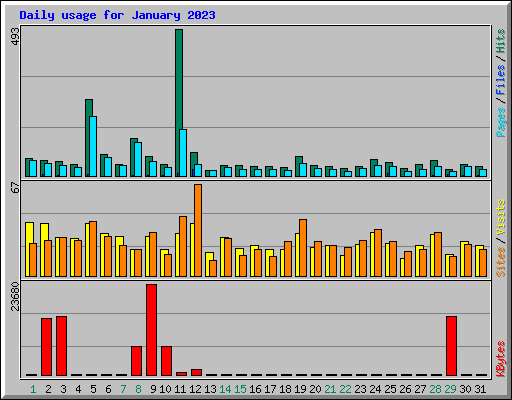Click the small red KBytes bar for day 12
Image resolution: width=512 pixels, height=400 pixels.
pos(196,372)
